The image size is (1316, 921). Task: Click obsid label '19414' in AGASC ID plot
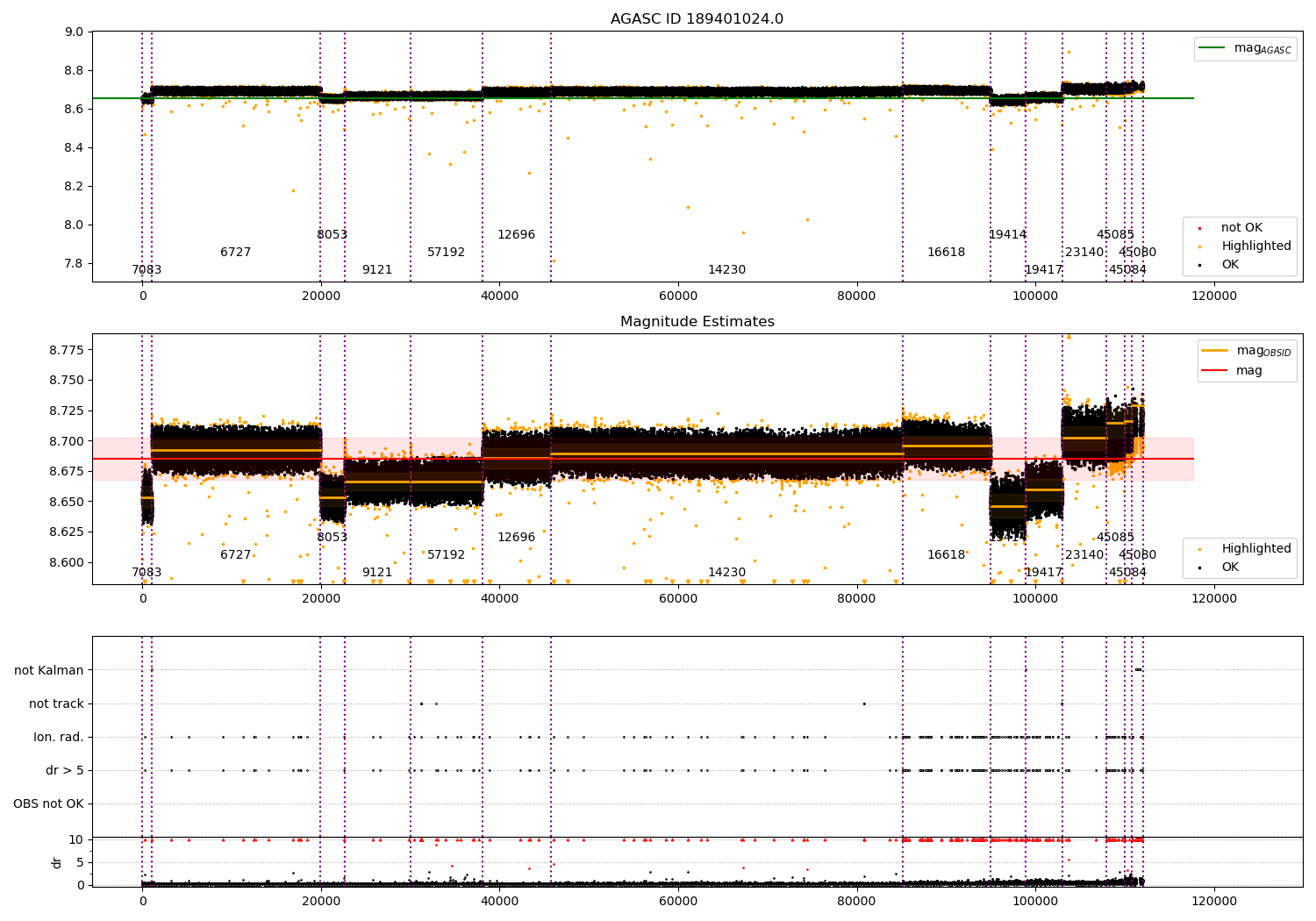point(1007,235)
